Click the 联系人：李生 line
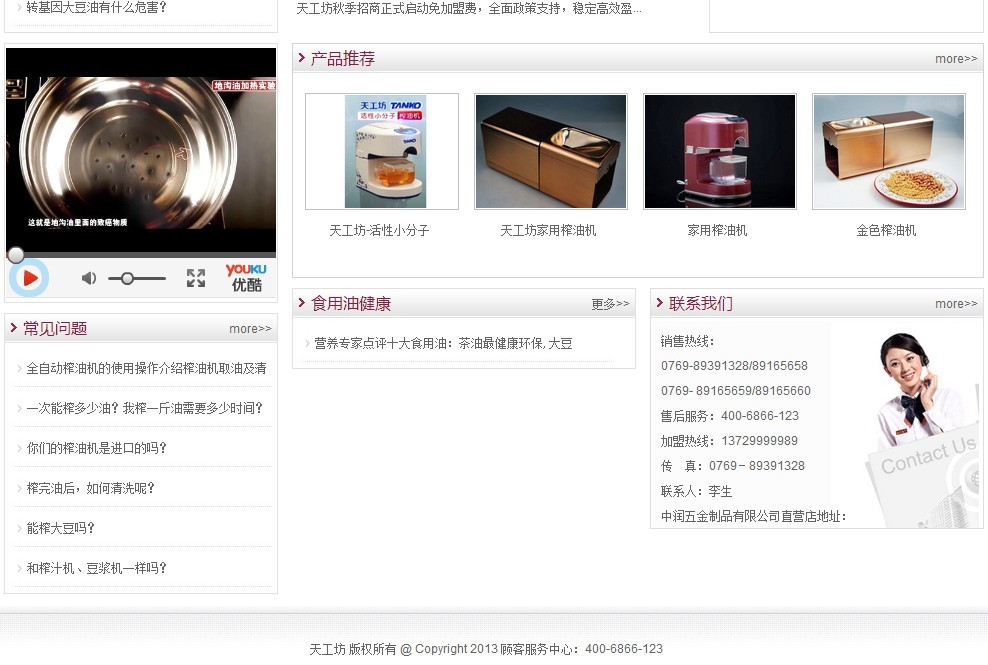Image resolution: width=988 pixels, height=665 pixels. pyautogui.click(x=696, y=492)
